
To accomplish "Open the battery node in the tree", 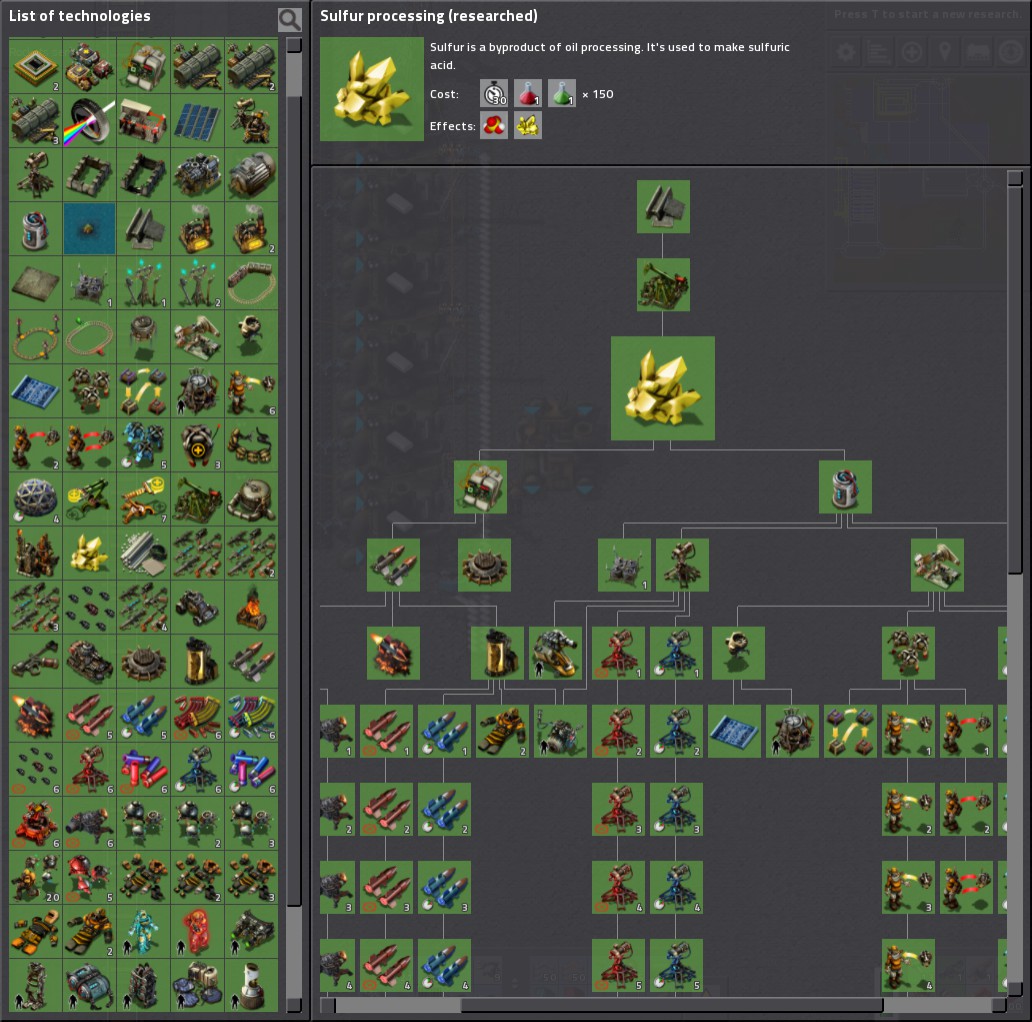I will point(845,487).
